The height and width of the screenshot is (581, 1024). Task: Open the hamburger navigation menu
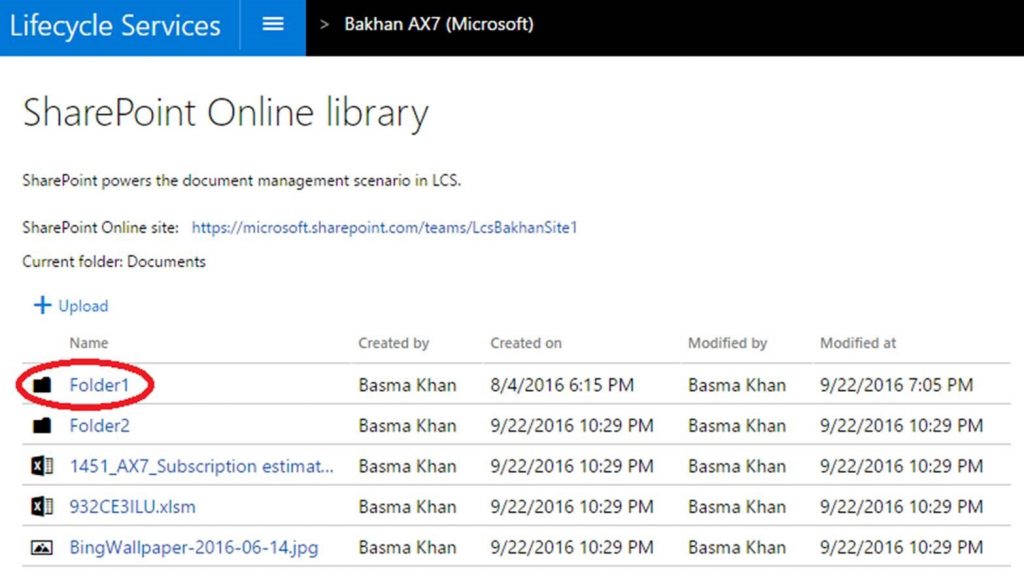(273, 24)
